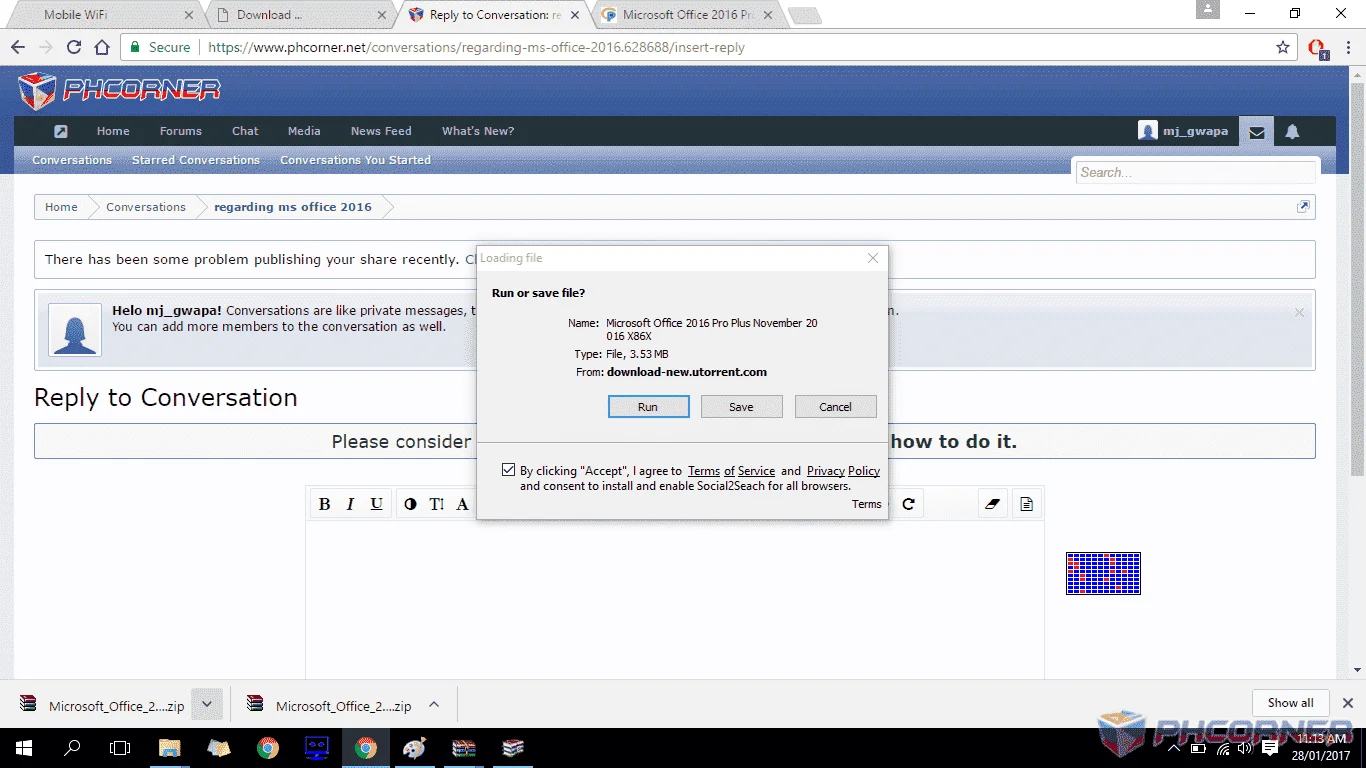
Task: Click Run in the file dialog
Action: pyautogui.click(x=648, y=407)
